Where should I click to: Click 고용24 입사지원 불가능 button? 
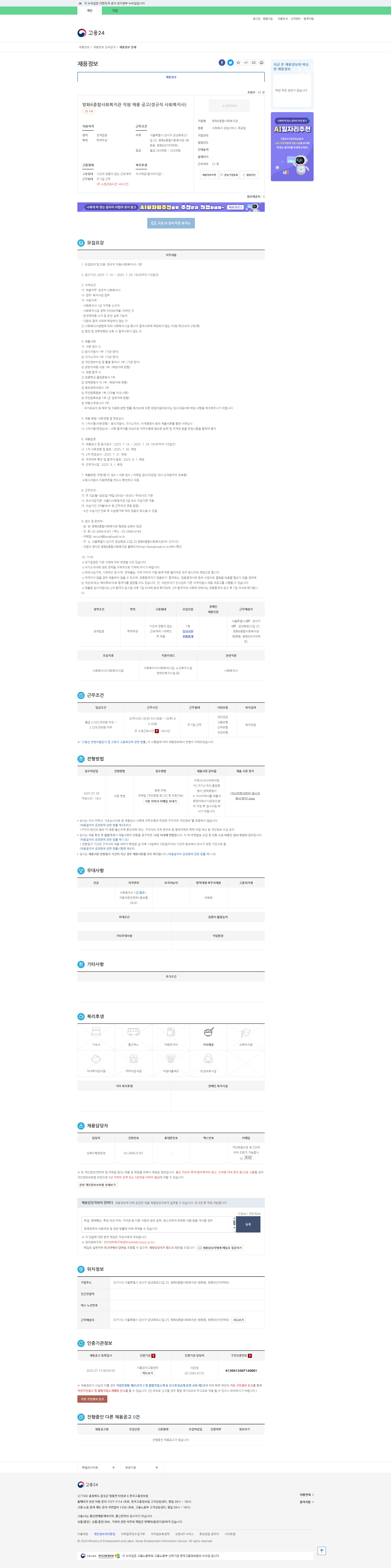click(x=171, y=223)
